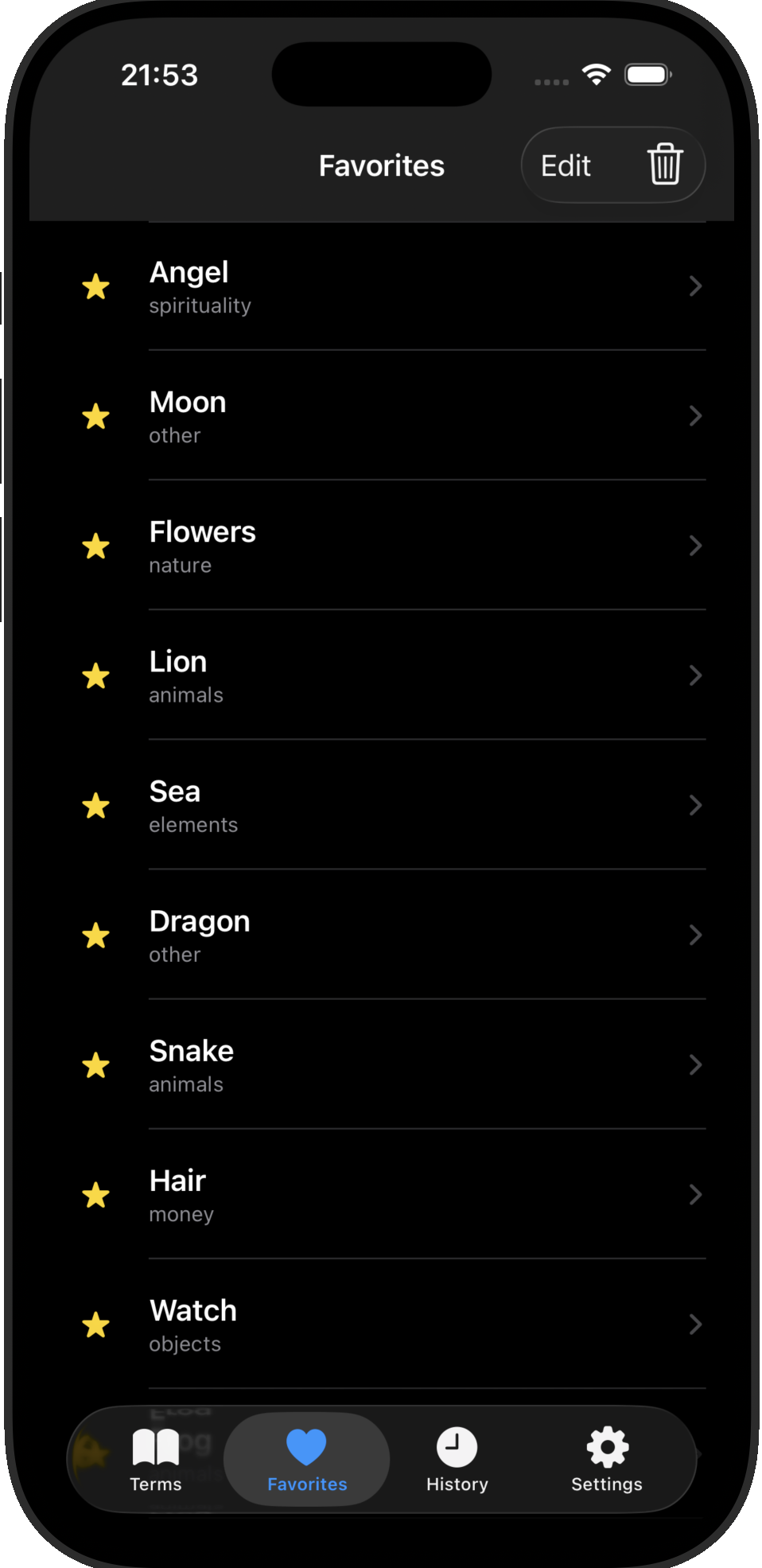The width and height of the screenshot is (762, 1568).
Task: Open Sea details chevron
Action: 695,805
